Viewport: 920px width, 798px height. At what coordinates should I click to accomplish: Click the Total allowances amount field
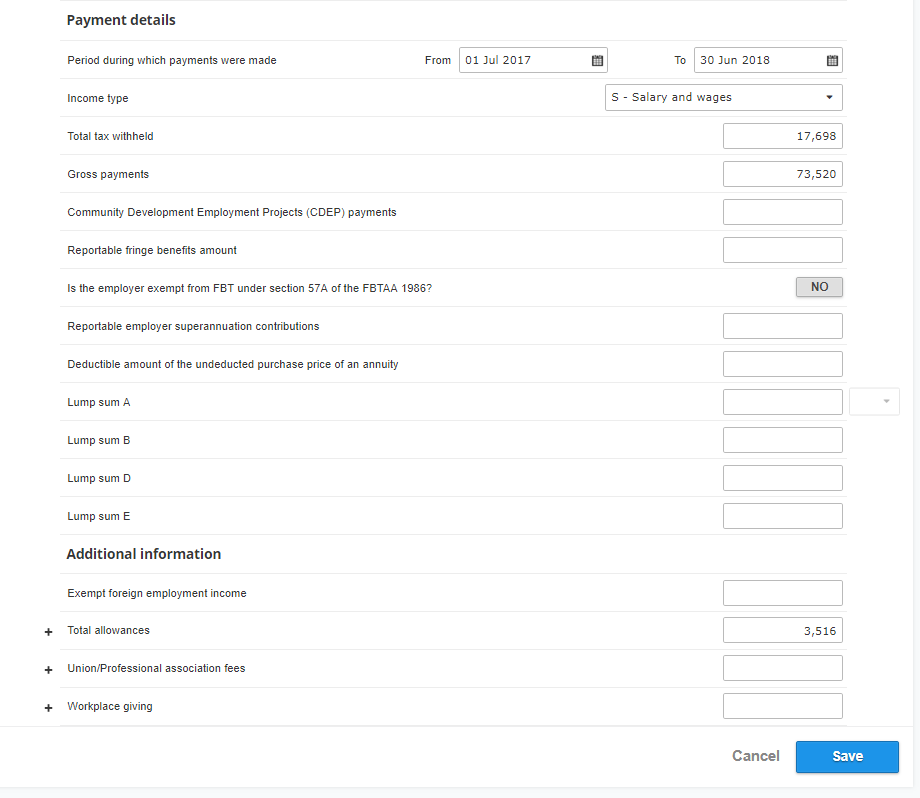click(x=783, y=630)
